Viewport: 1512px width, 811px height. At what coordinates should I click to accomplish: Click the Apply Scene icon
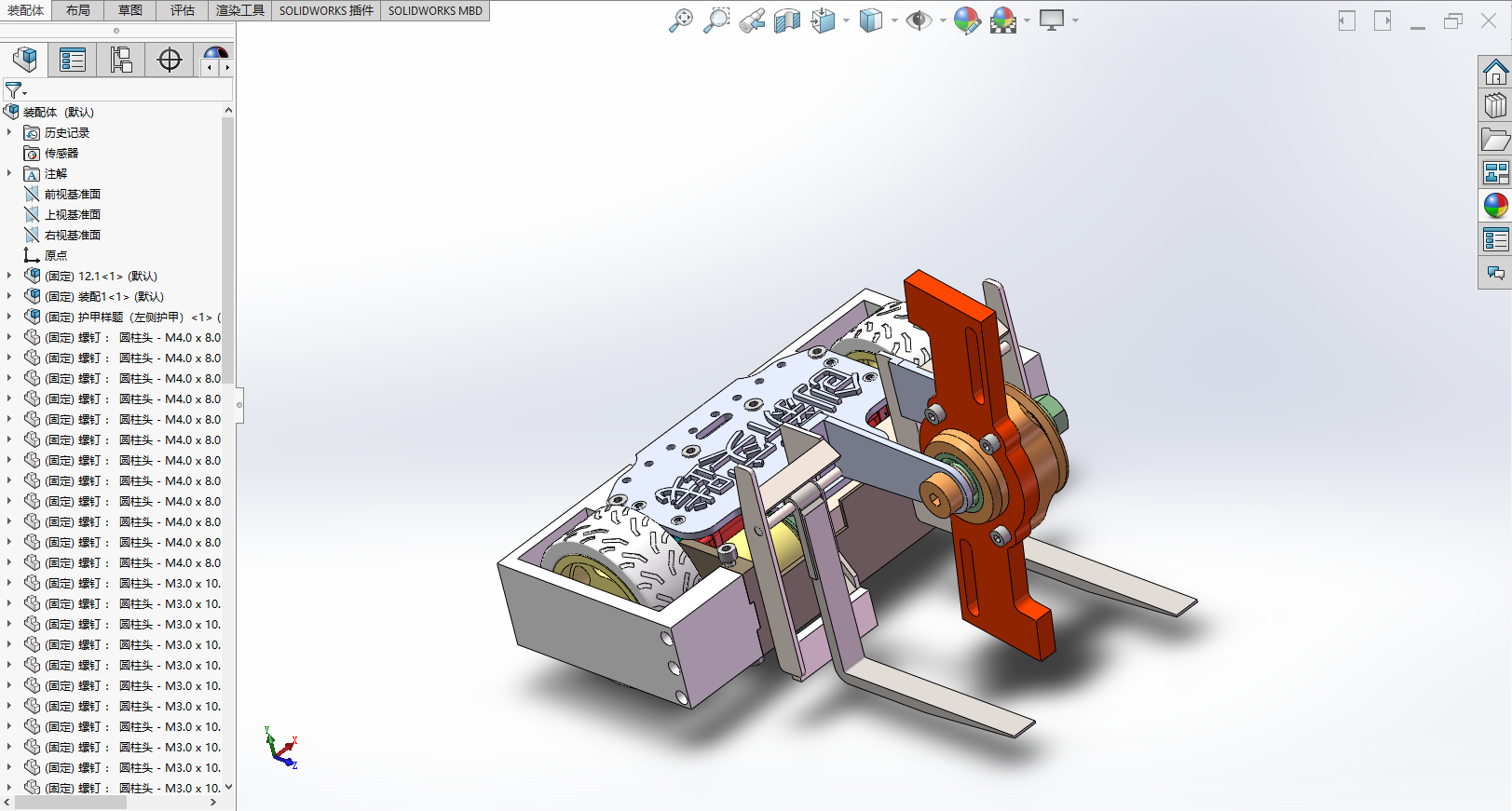[1003, 20]
